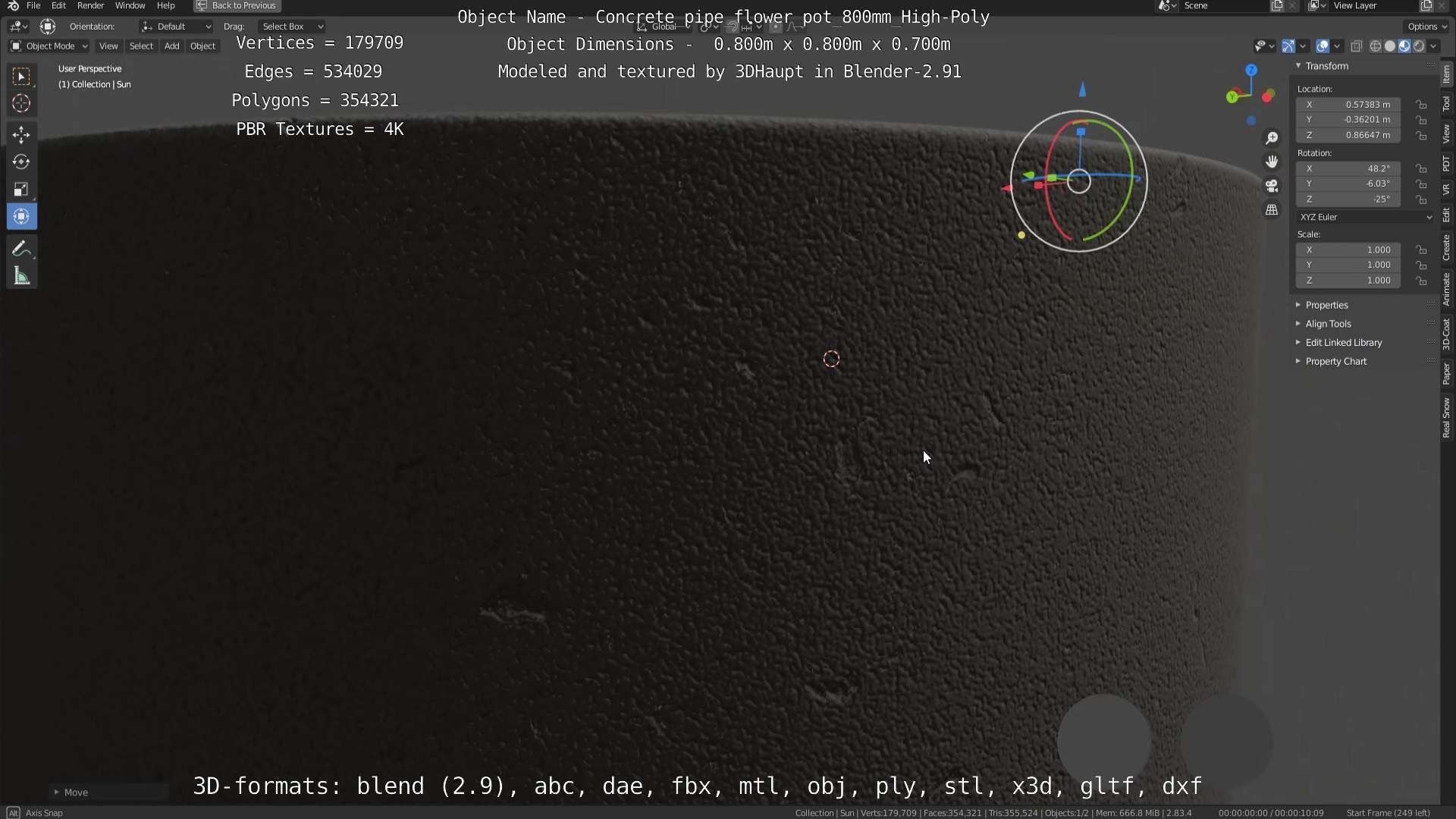Viewport: 1456px width, 819px height.
Task: Lock the Location X value
Action: point(1422,105)
